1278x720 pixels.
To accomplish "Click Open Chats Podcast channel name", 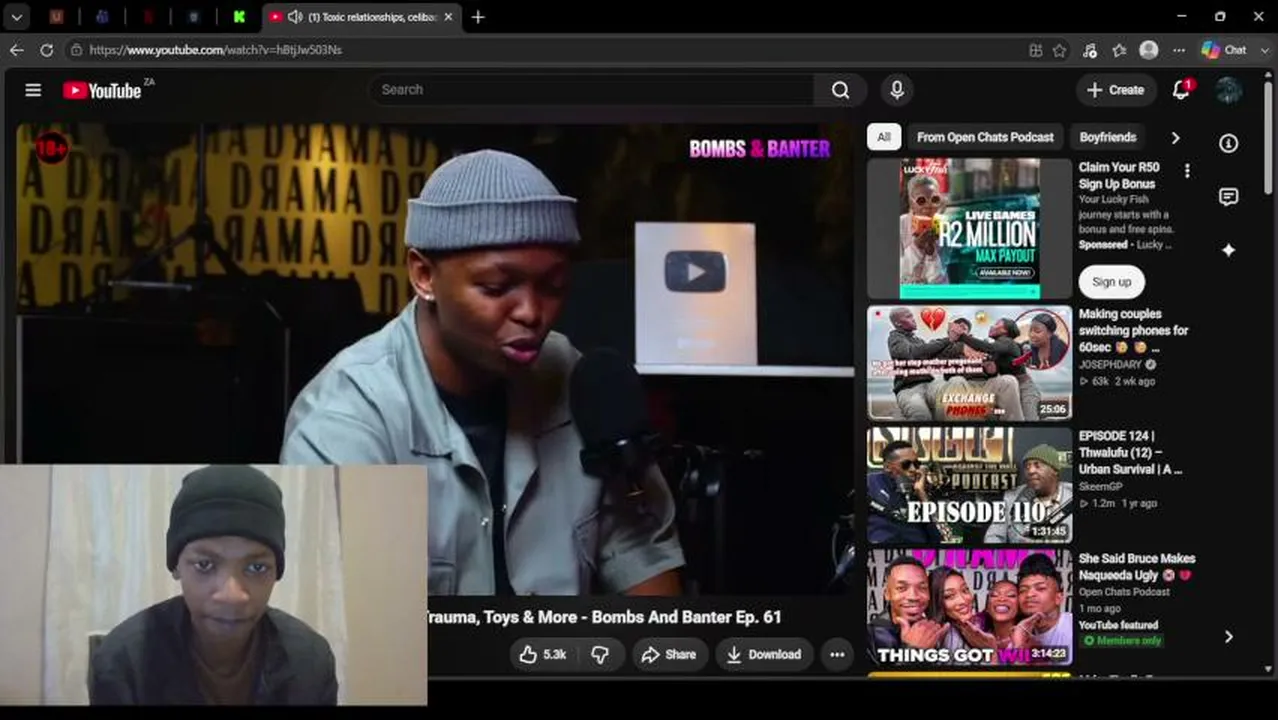I will coord(1124,592).
